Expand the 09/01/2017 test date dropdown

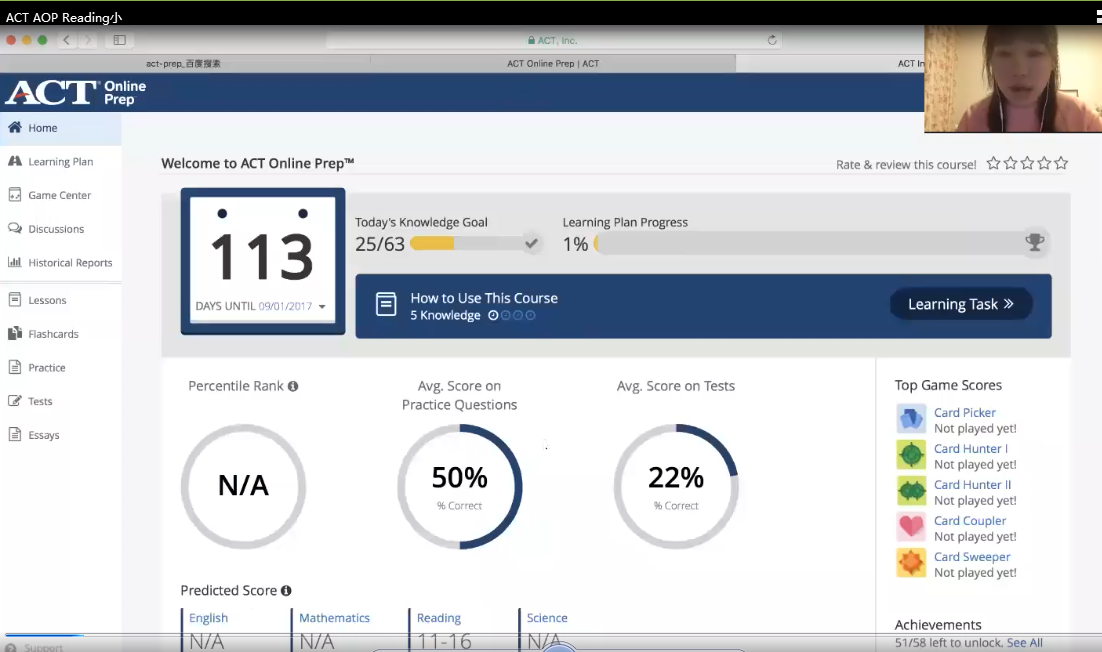click(322, 306)
